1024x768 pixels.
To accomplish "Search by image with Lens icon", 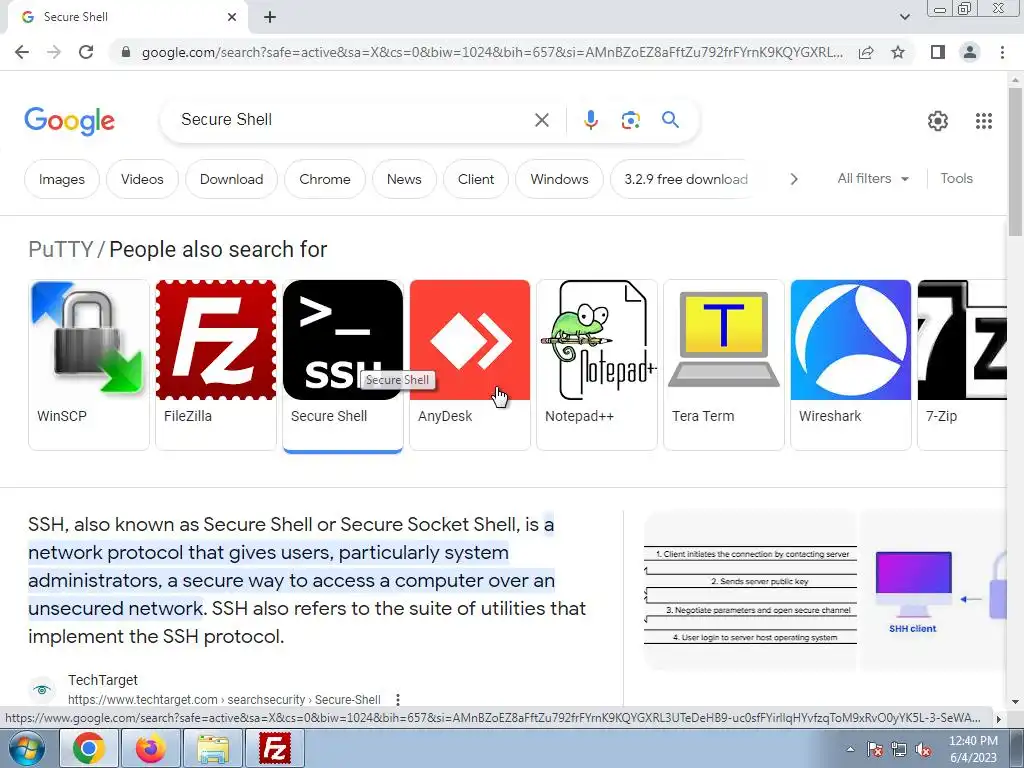I will [x=630, y=120].
